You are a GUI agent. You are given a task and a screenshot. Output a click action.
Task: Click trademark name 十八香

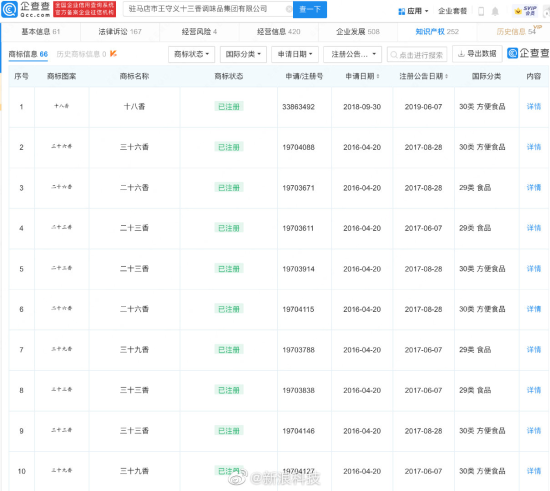pyautogui.click(x=134, y=107)
